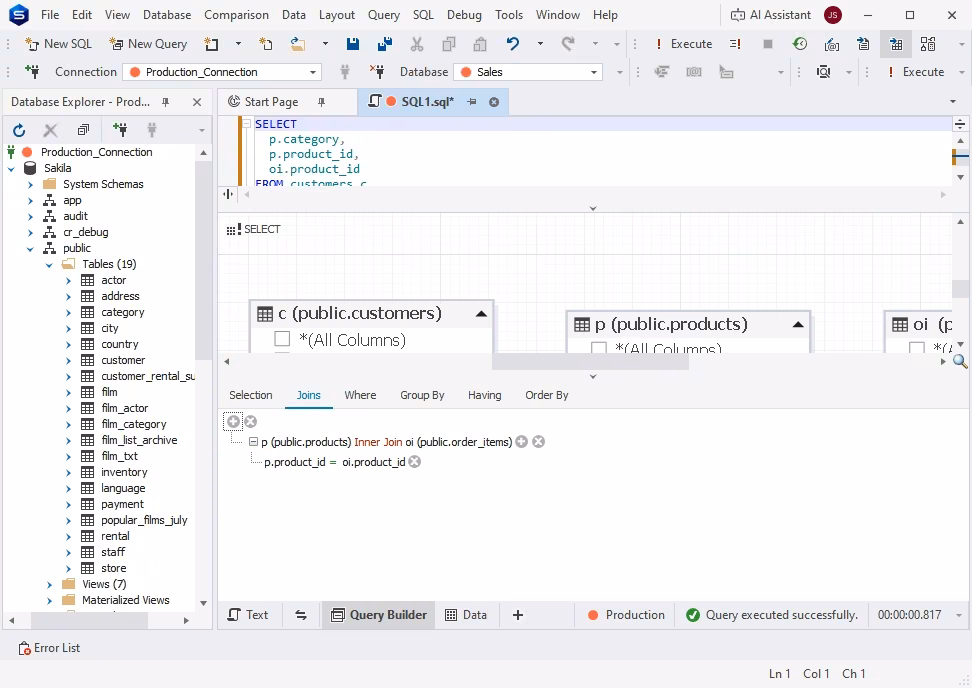This screenshot has width=972, height=688.
Task: Click the Delete X icon in Database Explorer
Action: pos(51,130)
